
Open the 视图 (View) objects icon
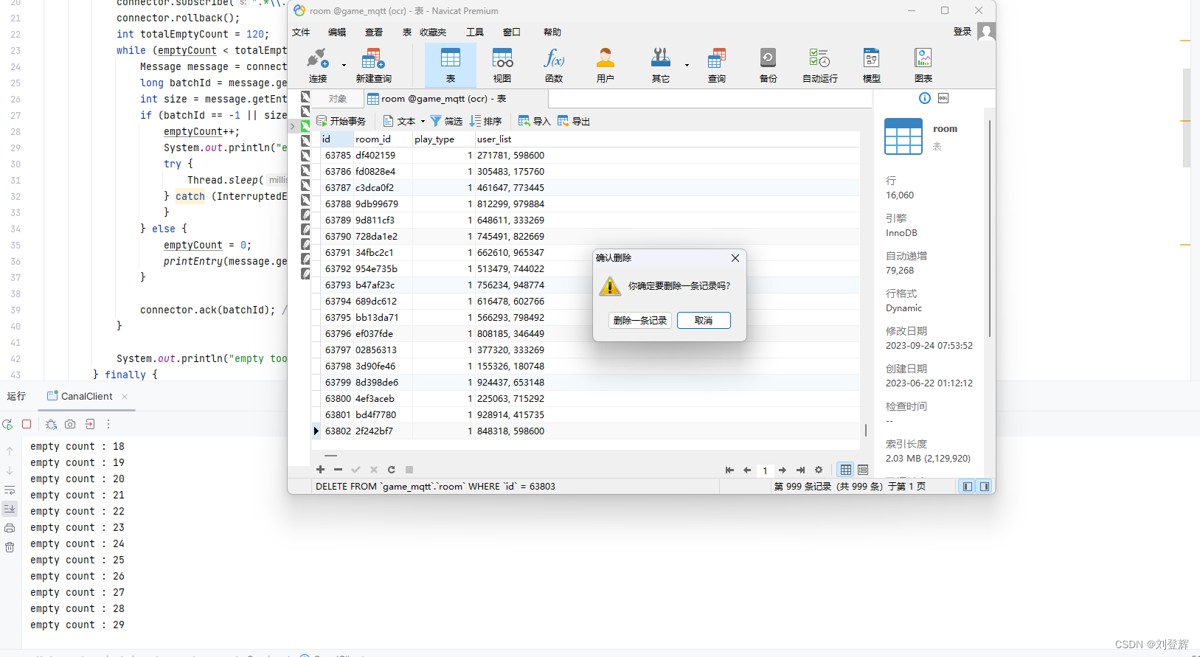tap(502, 64)
